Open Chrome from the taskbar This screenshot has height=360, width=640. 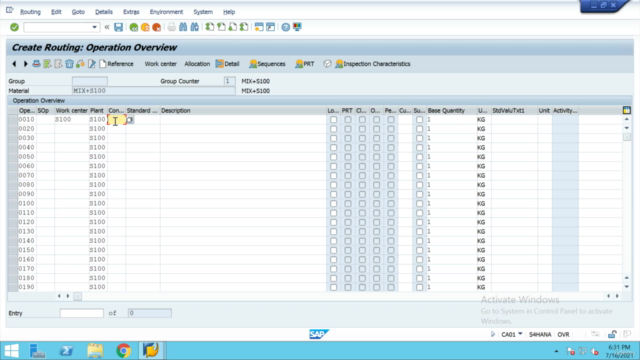coord(123,351)
